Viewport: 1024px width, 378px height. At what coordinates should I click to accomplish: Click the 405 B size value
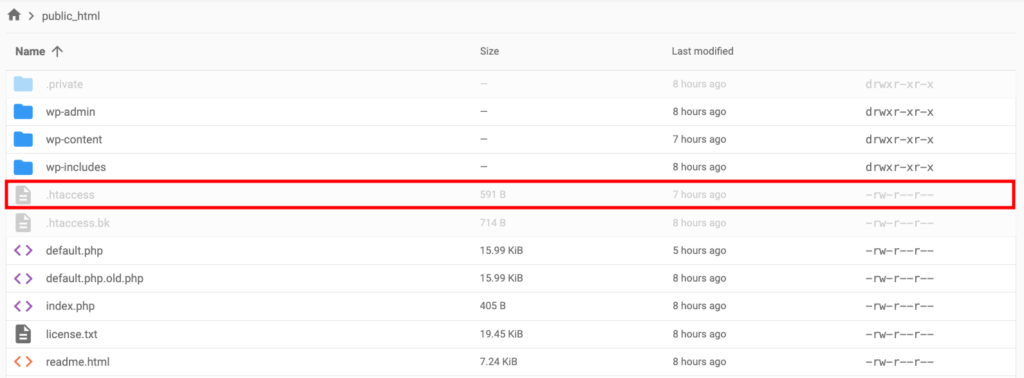pyautogui.click(x=493, y=306)
